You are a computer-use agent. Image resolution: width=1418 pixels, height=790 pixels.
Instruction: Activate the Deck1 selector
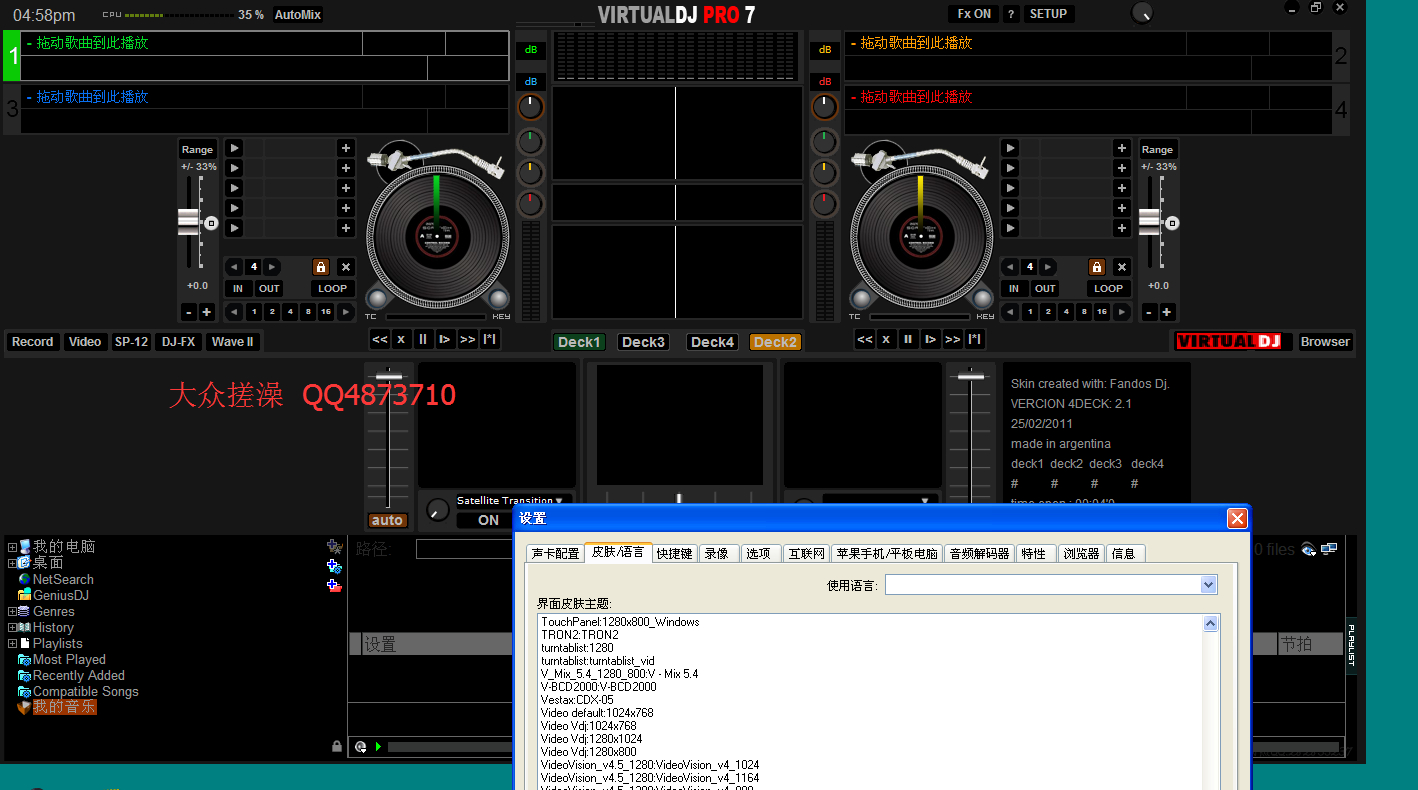point(579,342)
